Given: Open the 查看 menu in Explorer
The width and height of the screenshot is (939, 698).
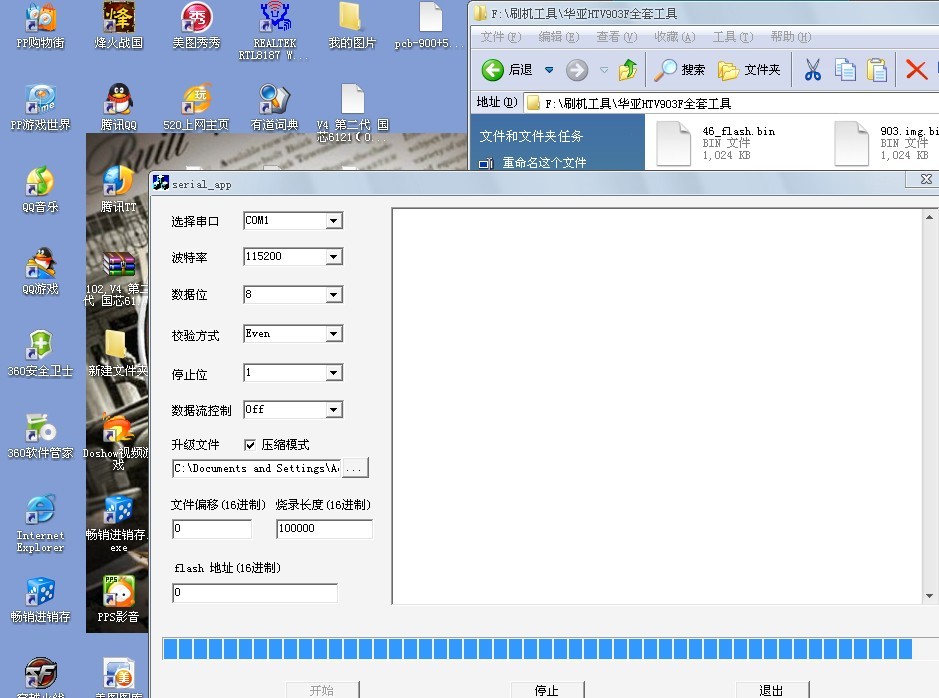Looking at the screenshot, I should [613, 36].
